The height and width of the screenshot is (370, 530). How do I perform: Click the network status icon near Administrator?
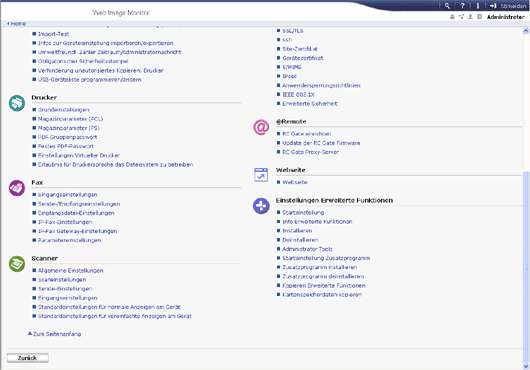(x=461, y=17)
